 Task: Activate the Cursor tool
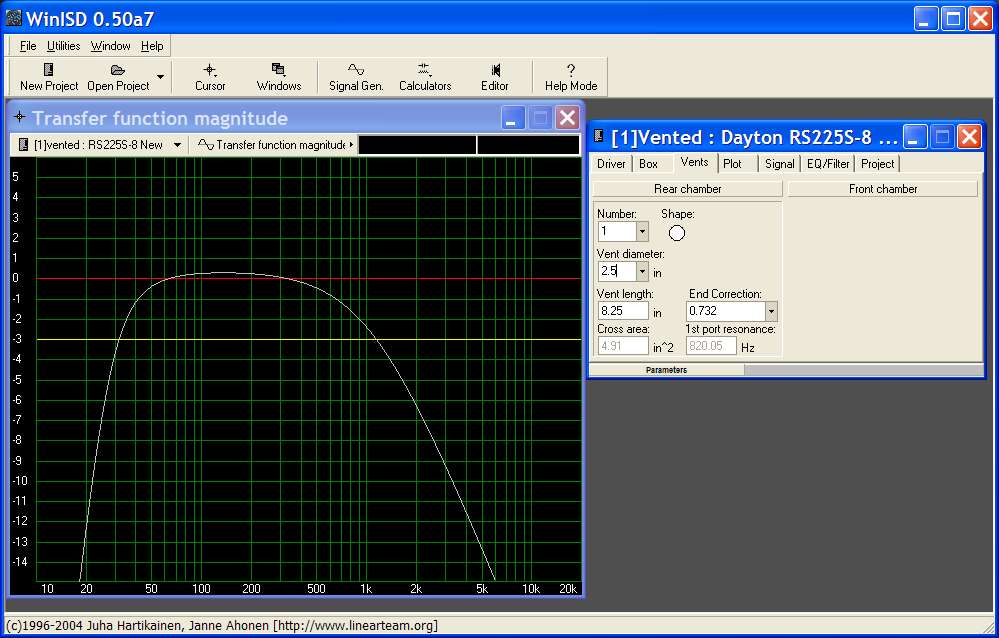click(210, 77)
